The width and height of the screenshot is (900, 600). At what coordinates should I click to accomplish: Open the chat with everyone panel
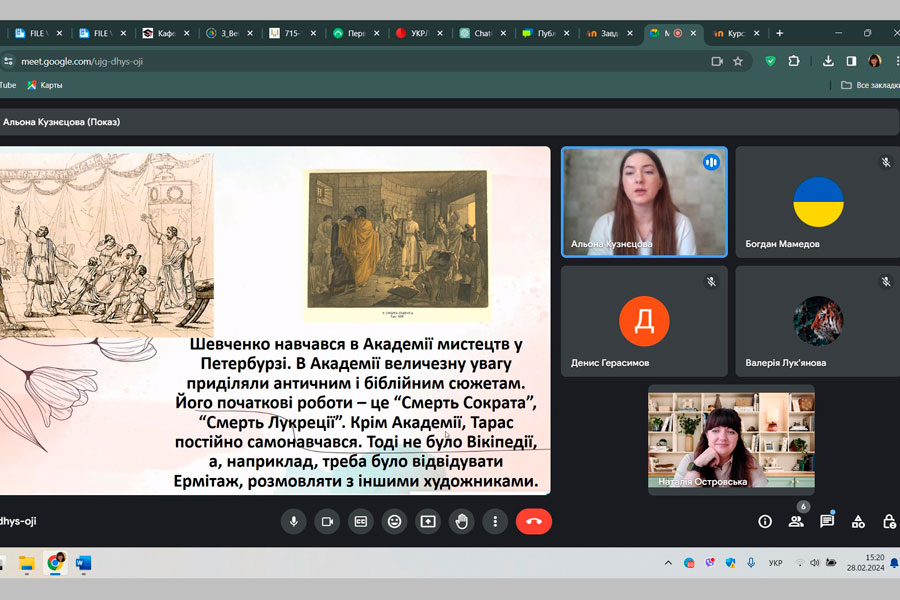click(x=827, y=521)
